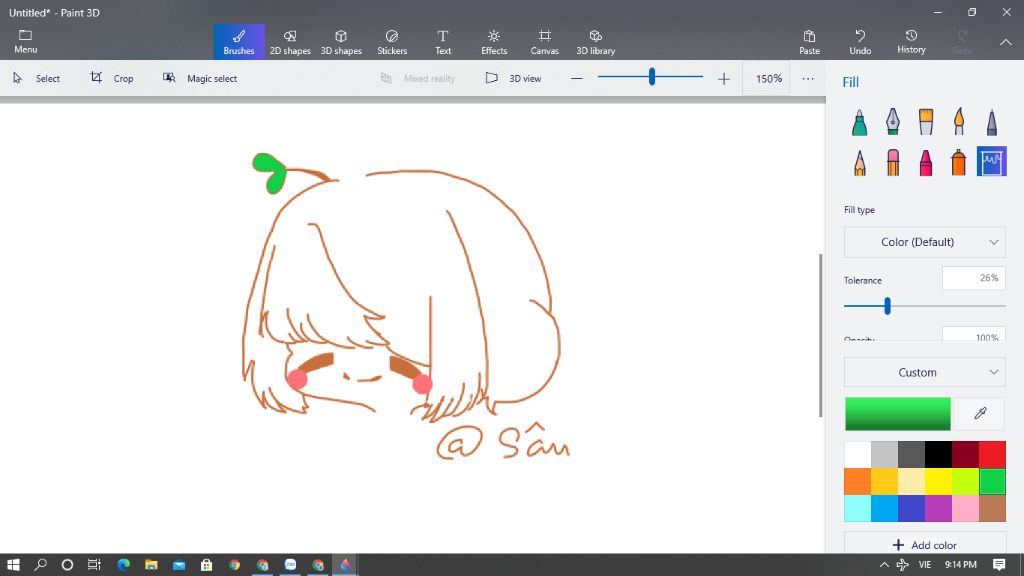Open the Effects tab

494,42
